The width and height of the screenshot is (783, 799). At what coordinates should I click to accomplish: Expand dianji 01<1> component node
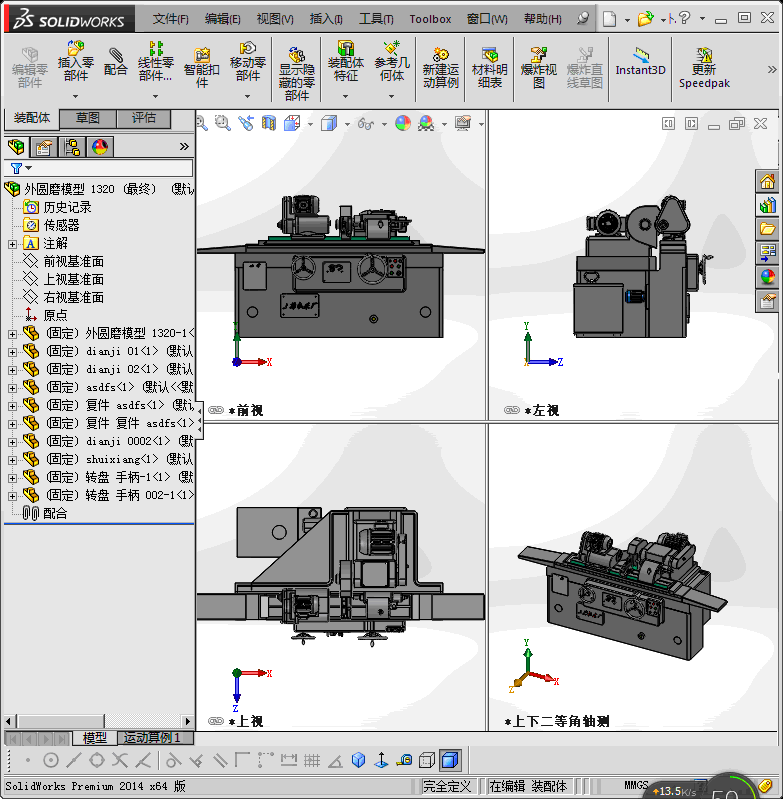(x=12, y=352)
